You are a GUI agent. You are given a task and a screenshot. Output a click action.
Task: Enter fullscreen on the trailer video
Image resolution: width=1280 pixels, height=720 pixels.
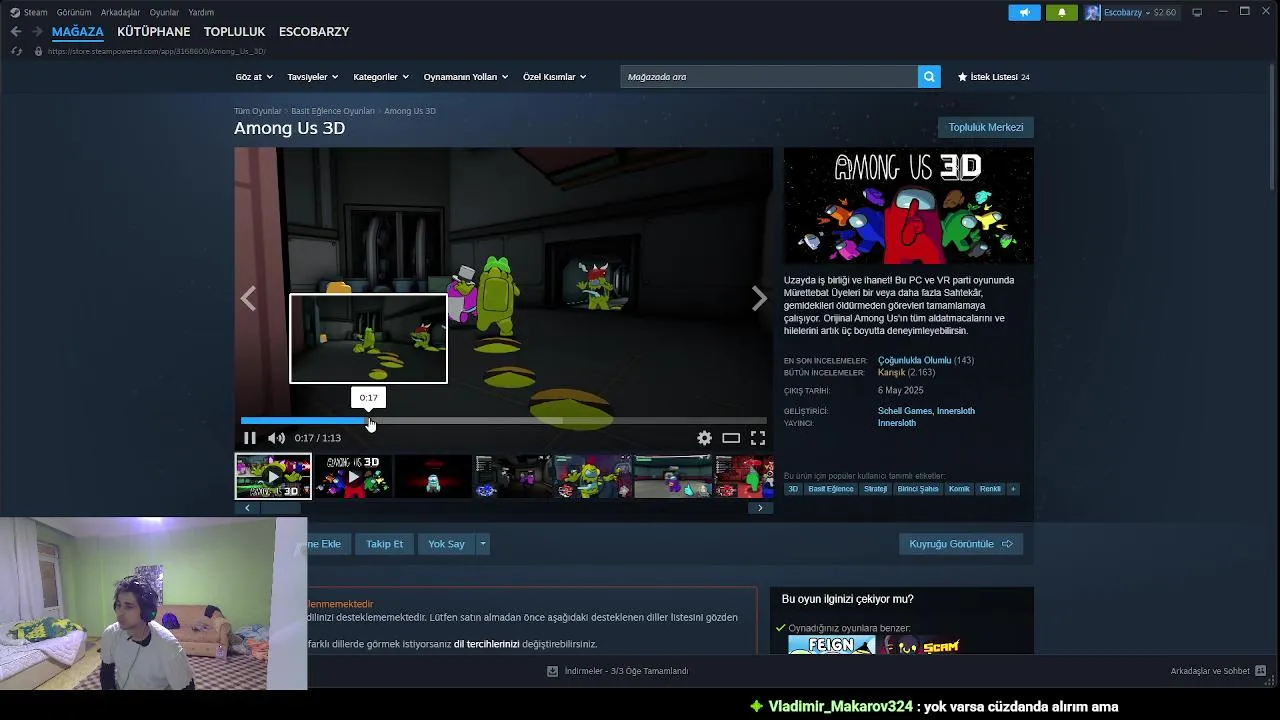click(x=758, y=438)
